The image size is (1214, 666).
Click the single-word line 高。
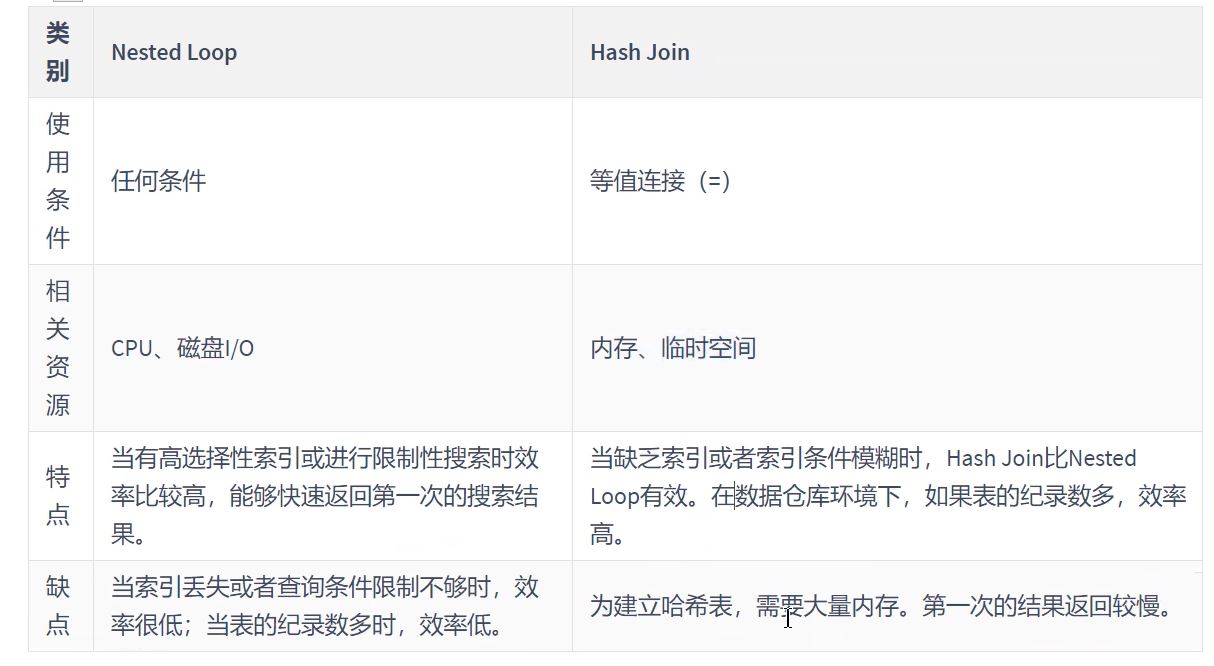[607, 534]
